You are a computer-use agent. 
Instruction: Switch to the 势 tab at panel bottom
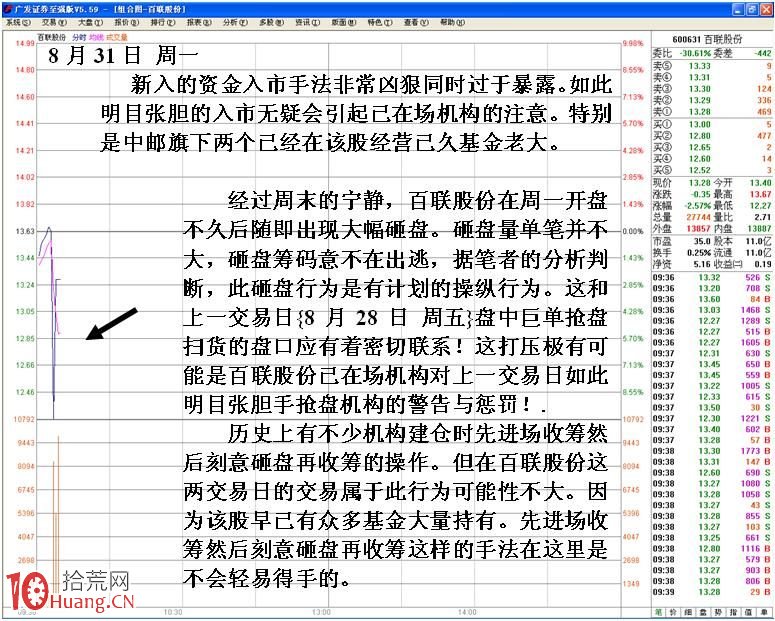click(x=719, y=612)
